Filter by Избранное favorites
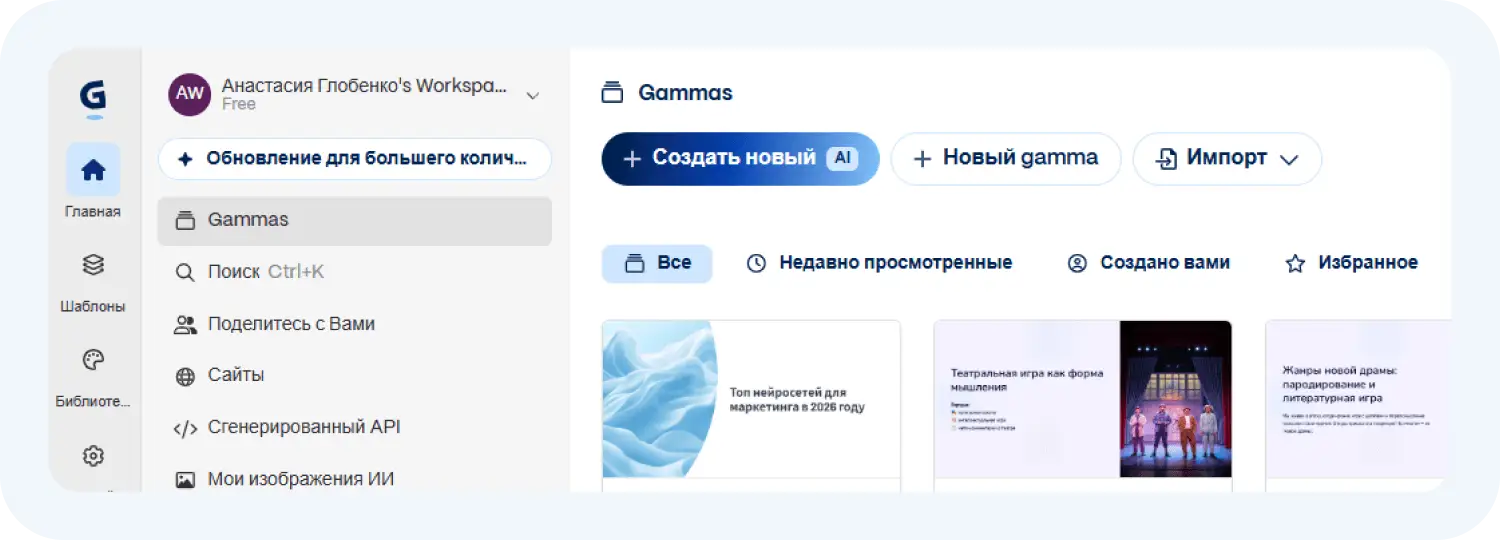Image resolution: width=1500 pixels, height=540 pixels. [x=1351, y=263]
